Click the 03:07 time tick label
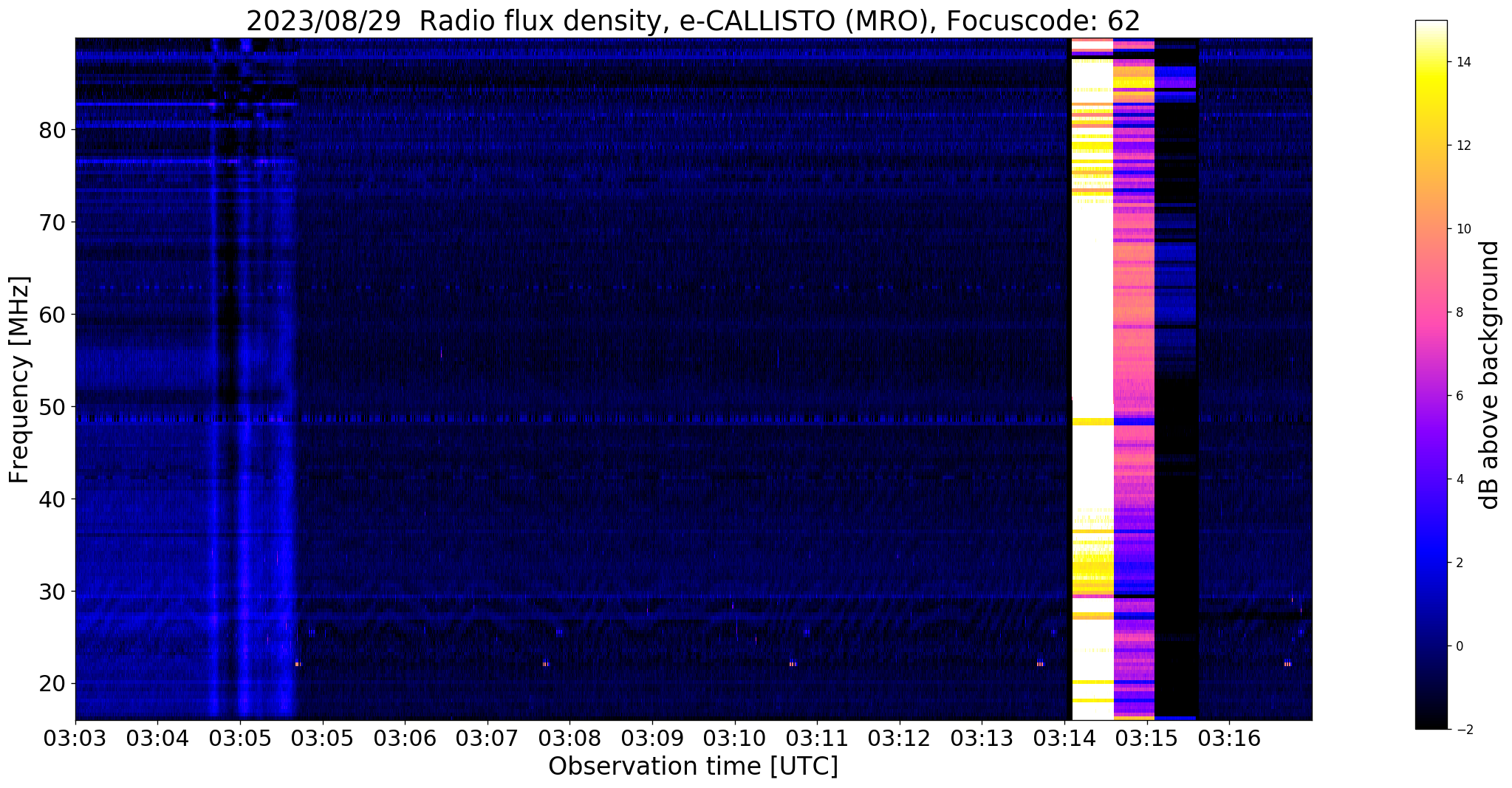 pyautogui.click(x=488, y=739)
